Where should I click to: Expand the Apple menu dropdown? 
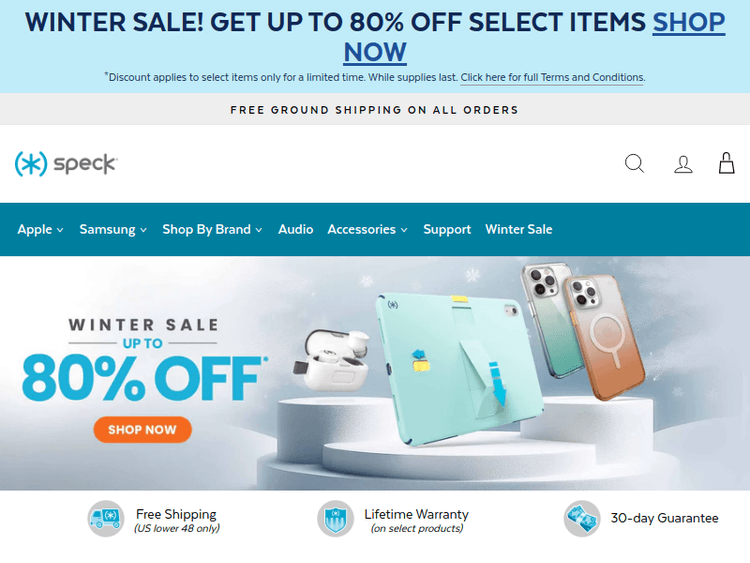(x=40, y=230)
